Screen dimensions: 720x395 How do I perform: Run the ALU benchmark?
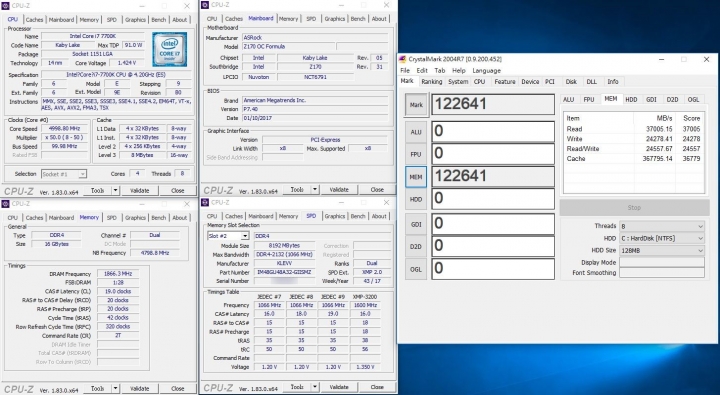pos(416,132)
